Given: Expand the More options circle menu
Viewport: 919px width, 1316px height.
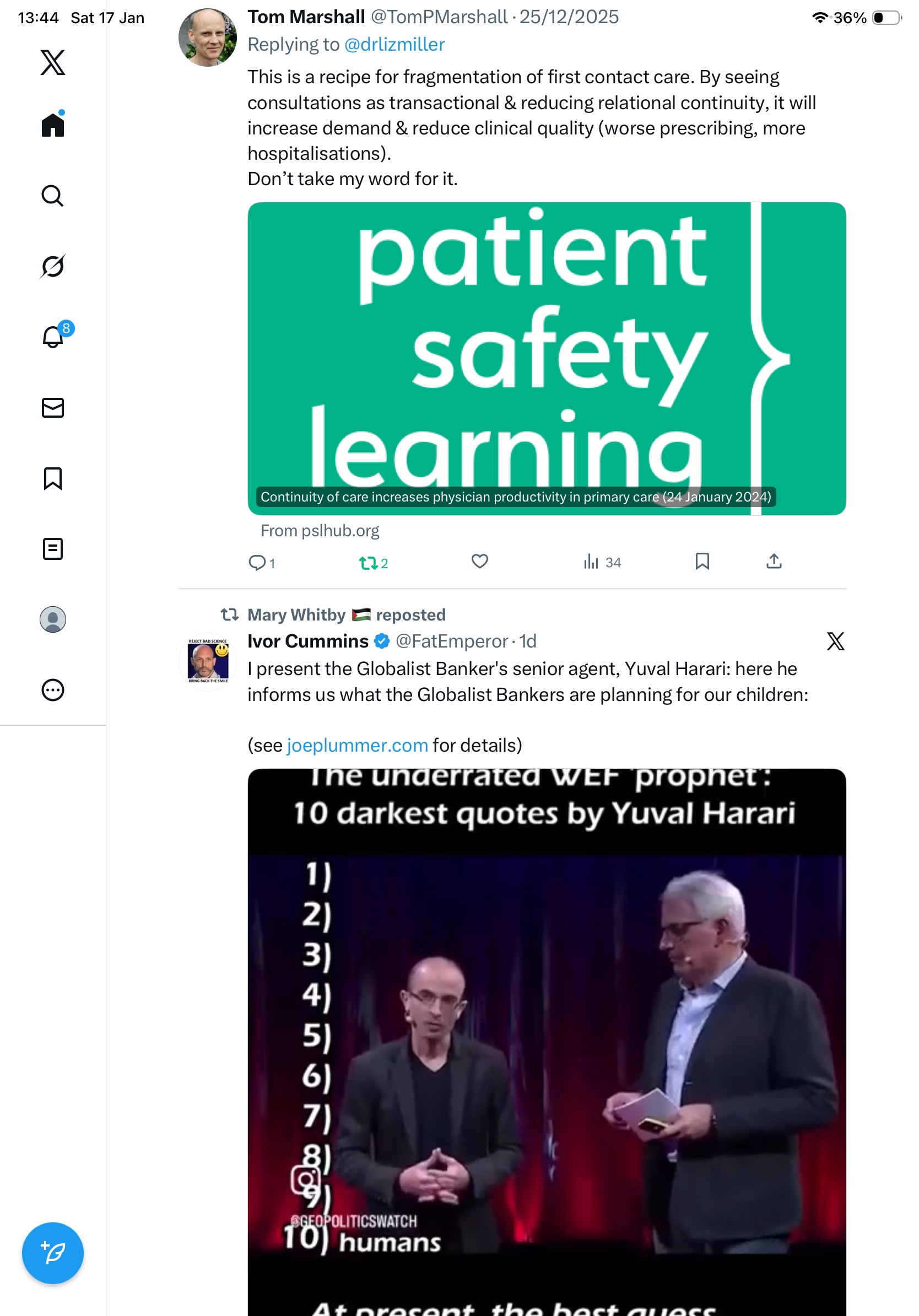Looking at the screenshot, I should 53,689.
